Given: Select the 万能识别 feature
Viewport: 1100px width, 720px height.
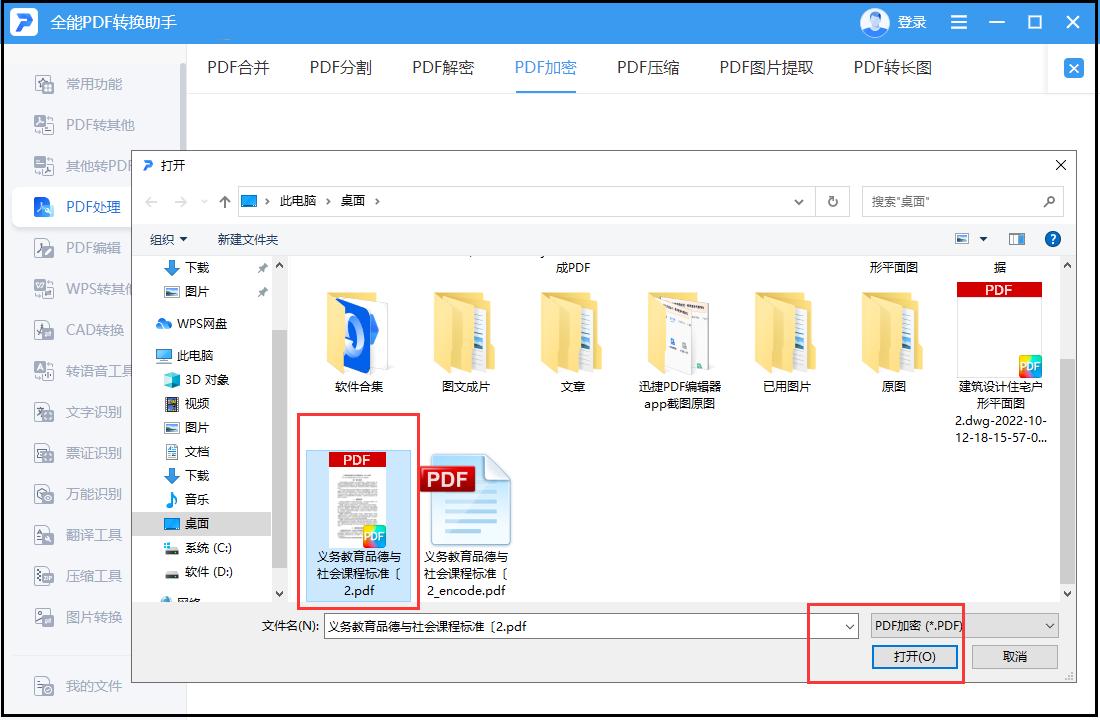Looking at the screenshot, I should (x=75, y=494).
